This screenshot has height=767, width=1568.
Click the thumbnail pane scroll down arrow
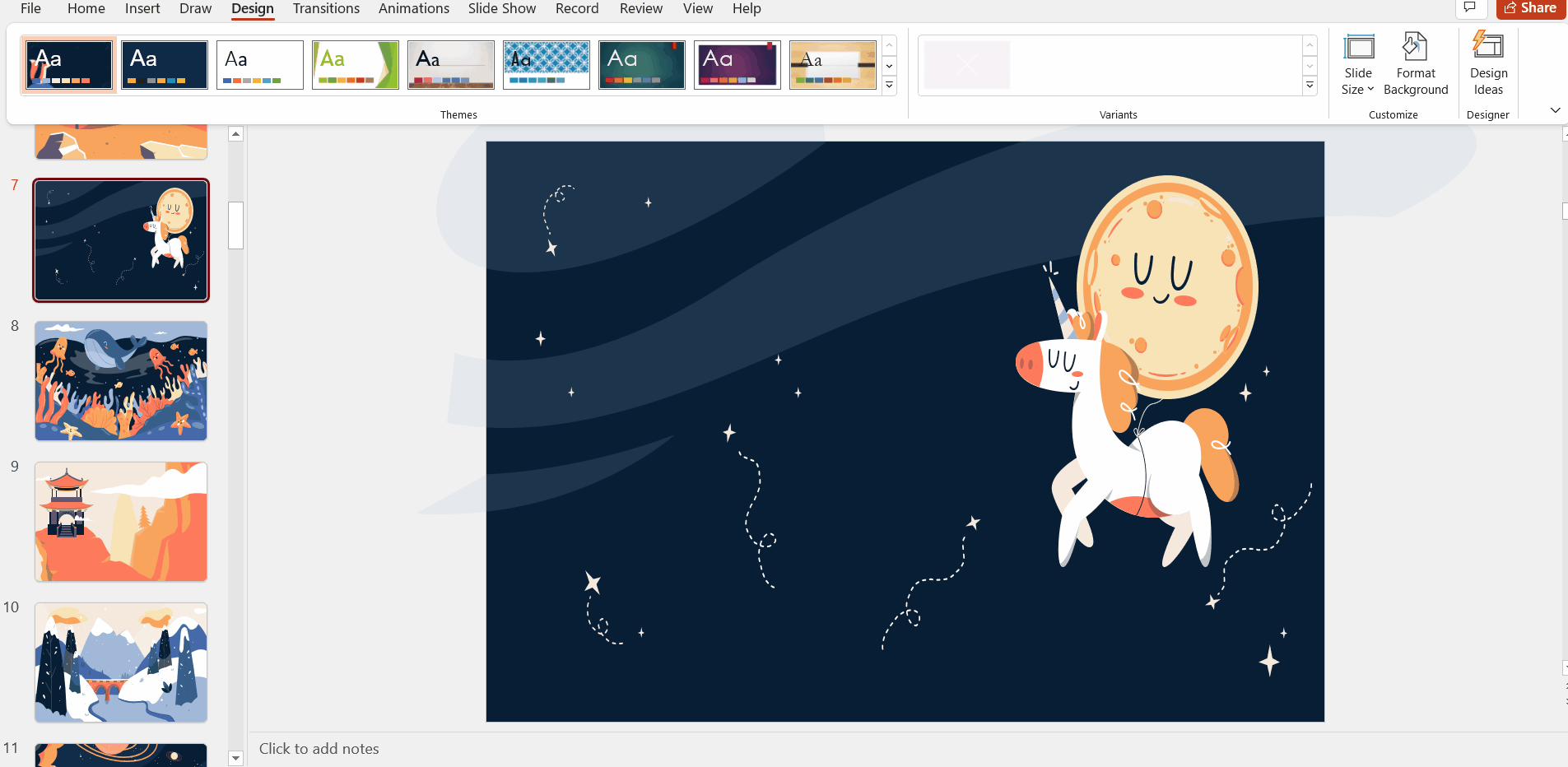[236, 758]
